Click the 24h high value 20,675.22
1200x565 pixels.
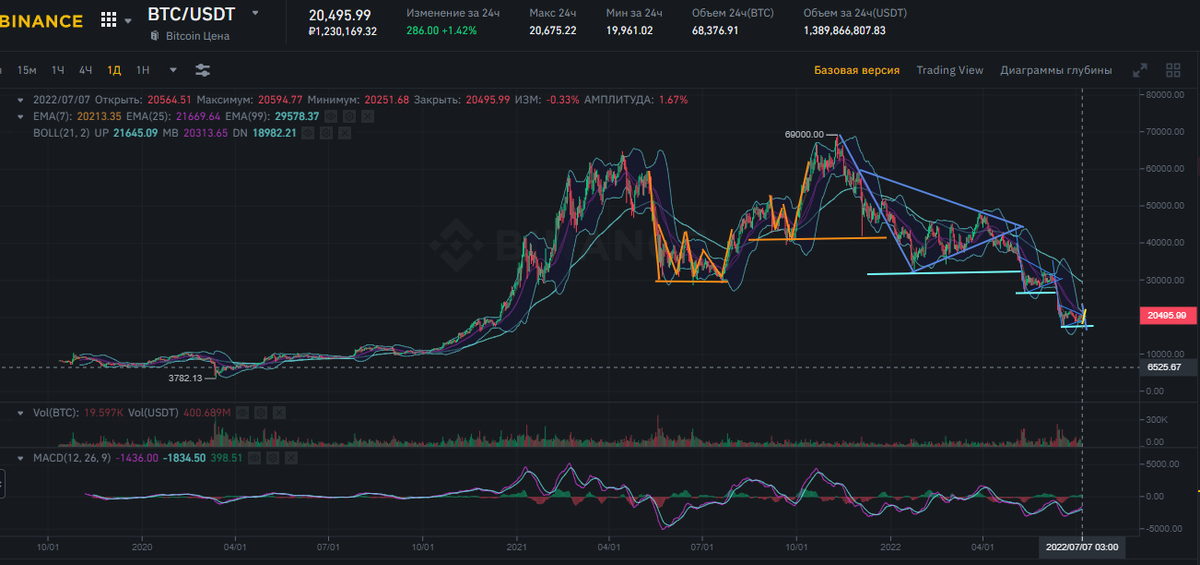pos(553,31)
